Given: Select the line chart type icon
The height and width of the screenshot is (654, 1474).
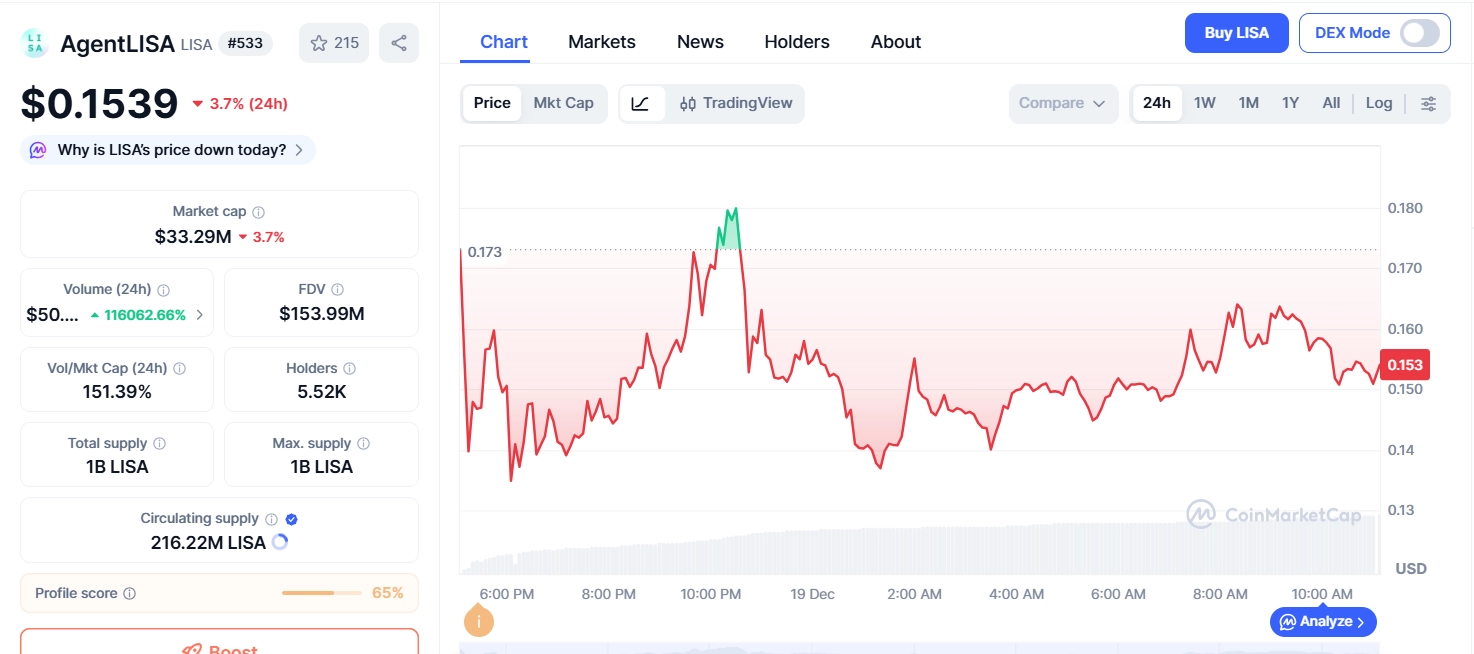Looking at the screenshot, I should pos(641,103).
